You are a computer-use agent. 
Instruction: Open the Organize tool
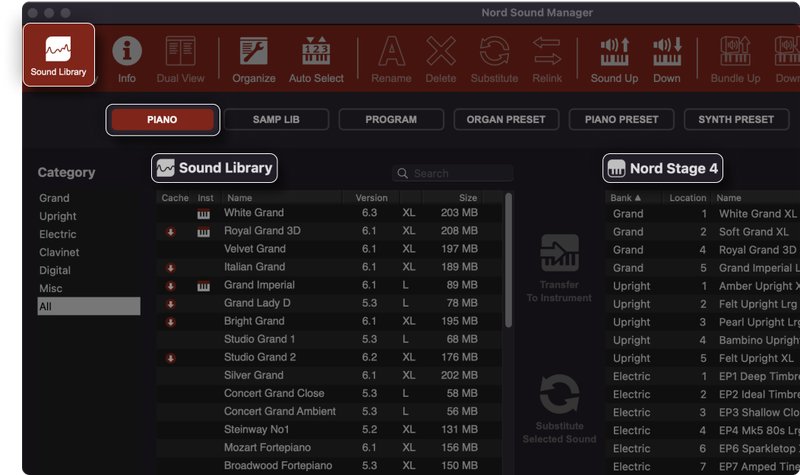254,59
